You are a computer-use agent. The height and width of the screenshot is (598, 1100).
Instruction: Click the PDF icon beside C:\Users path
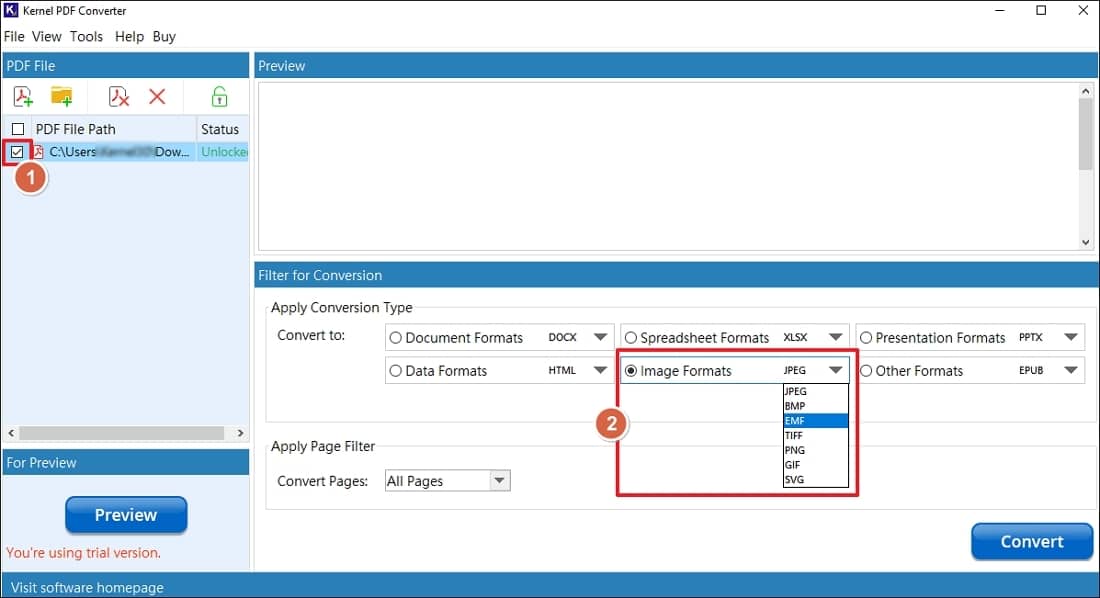39,152
